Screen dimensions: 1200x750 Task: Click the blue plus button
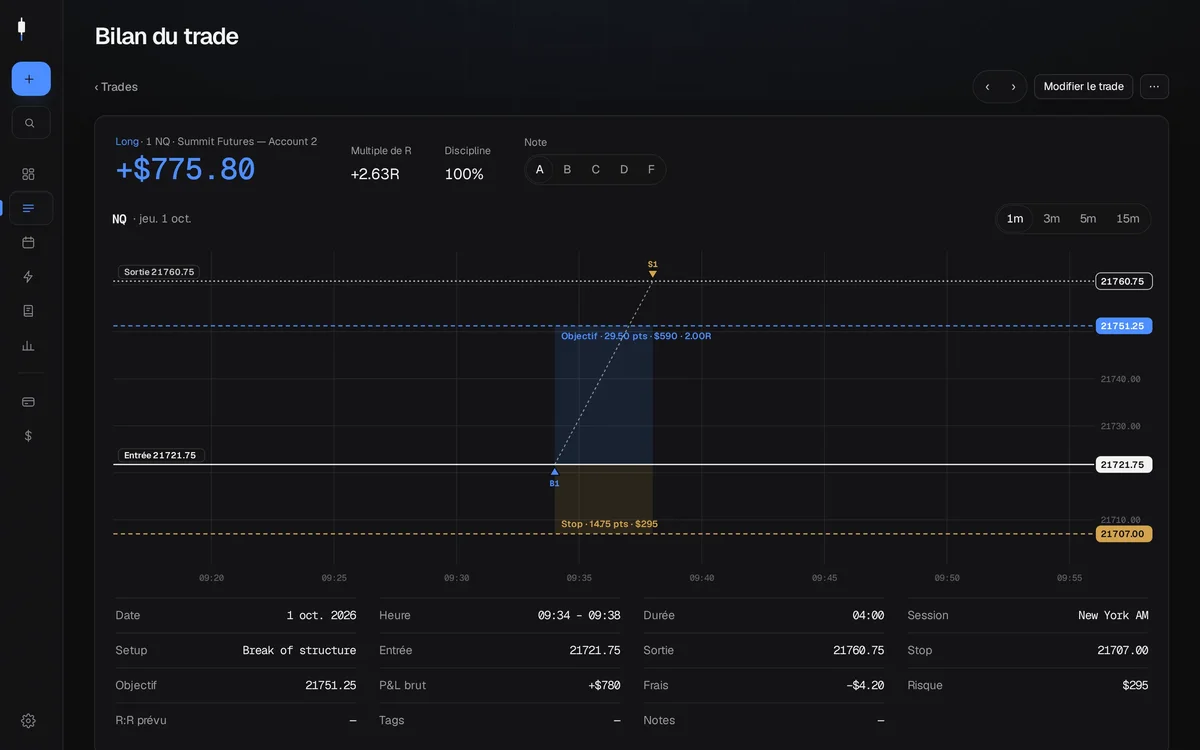click(31, 79)
